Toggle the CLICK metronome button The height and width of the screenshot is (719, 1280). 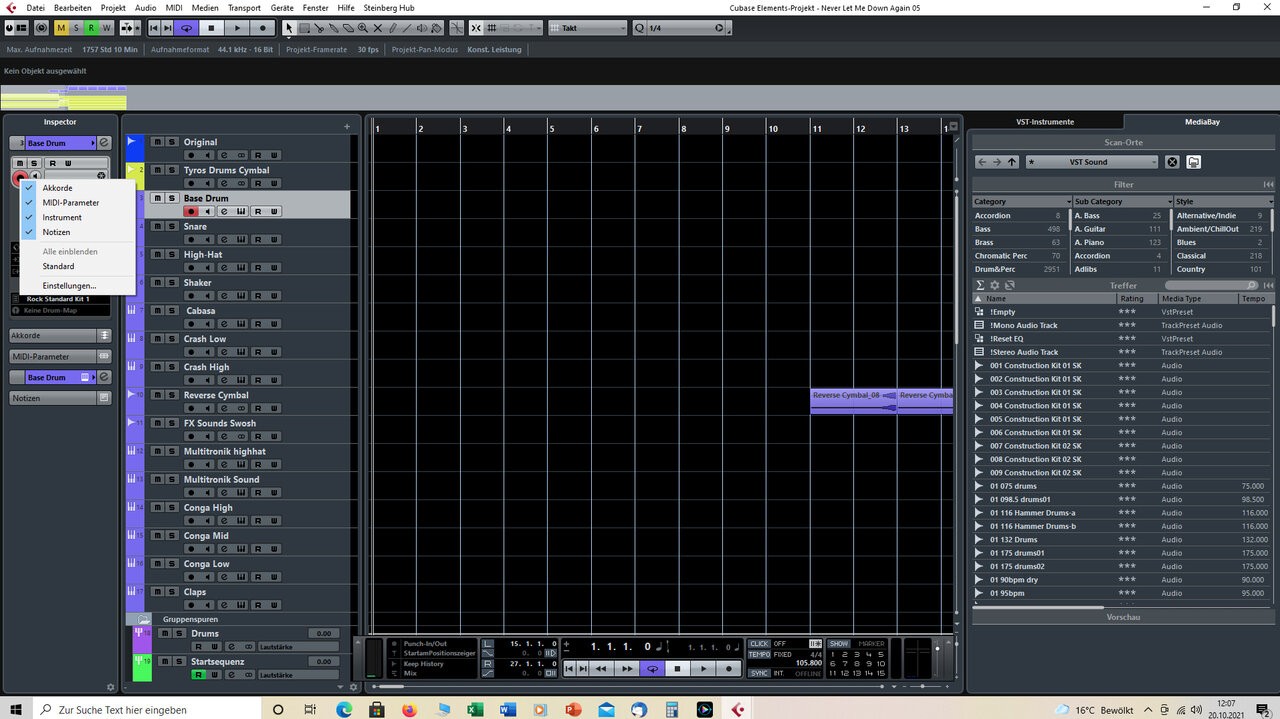[760, 644]
